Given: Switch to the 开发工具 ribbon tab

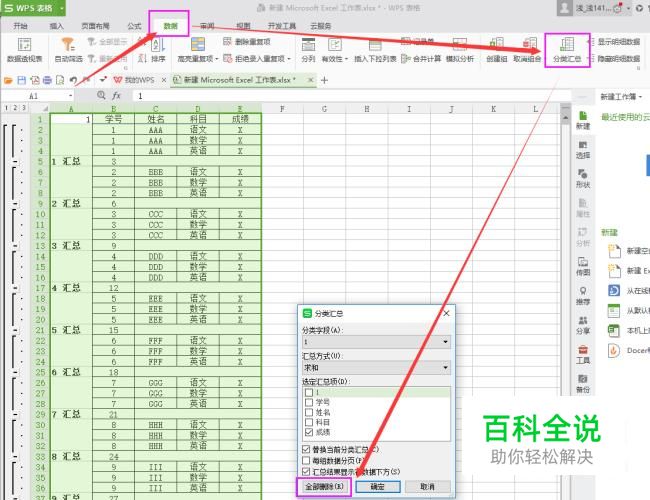Looking at the screenshot, I should 282,26.
